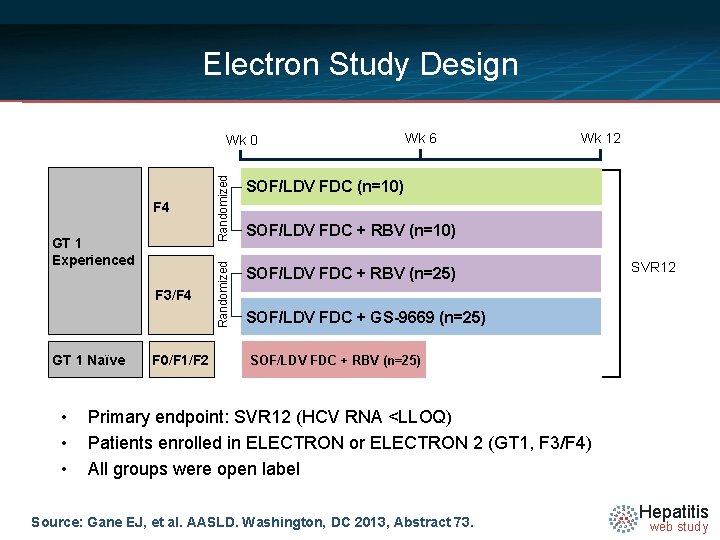The image size is (720, 540).
Task: Click the GT 1 Experienced box
Action: (x=95, y=251)
